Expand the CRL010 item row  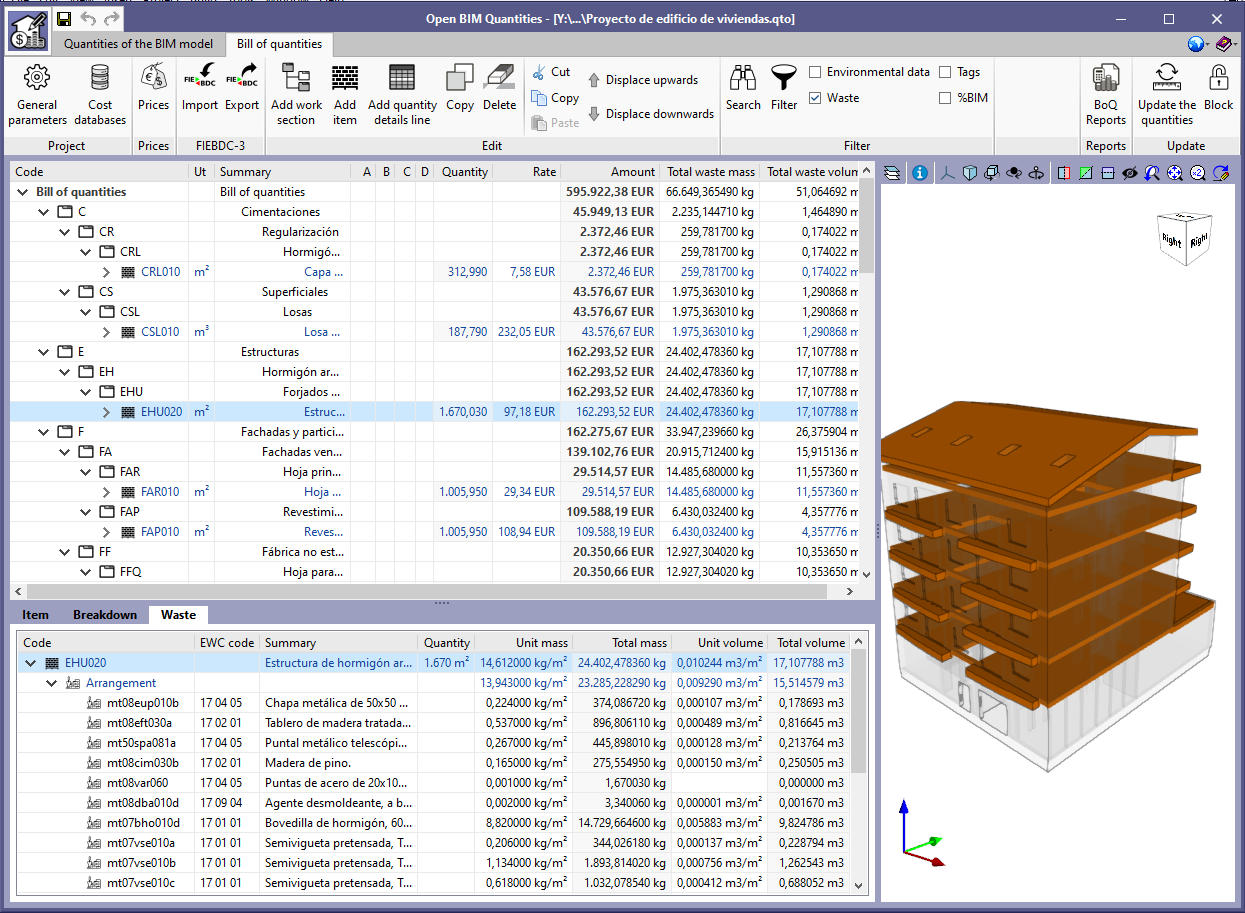106,272
